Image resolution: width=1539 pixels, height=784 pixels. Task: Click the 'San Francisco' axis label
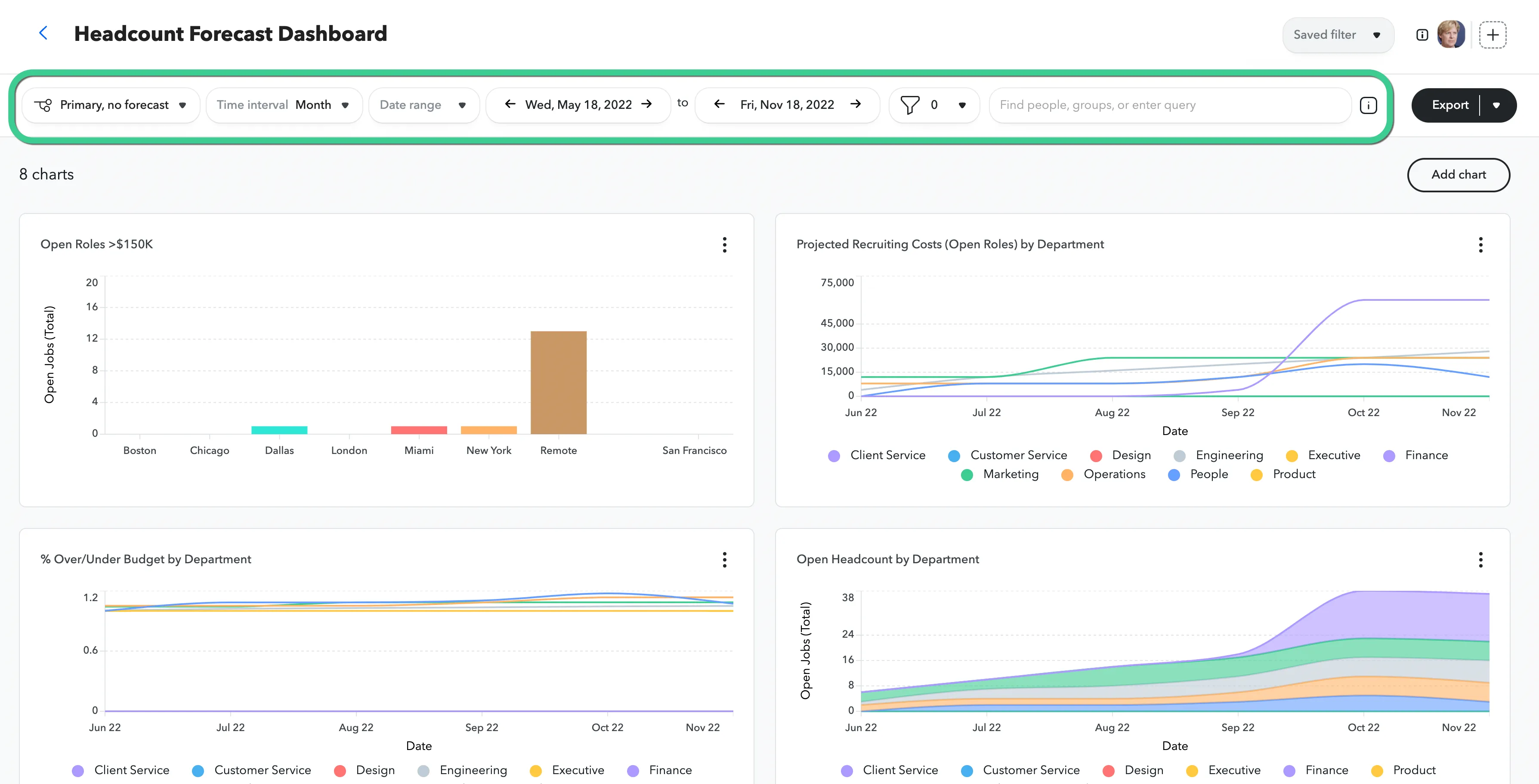coord(694,451)
